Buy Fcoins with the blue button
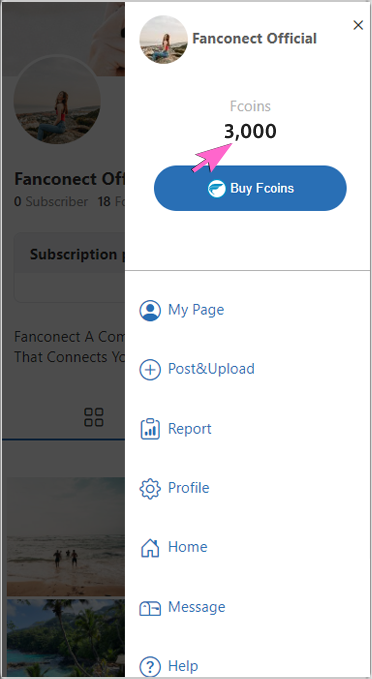372x679 pixels. pos(250,188)
